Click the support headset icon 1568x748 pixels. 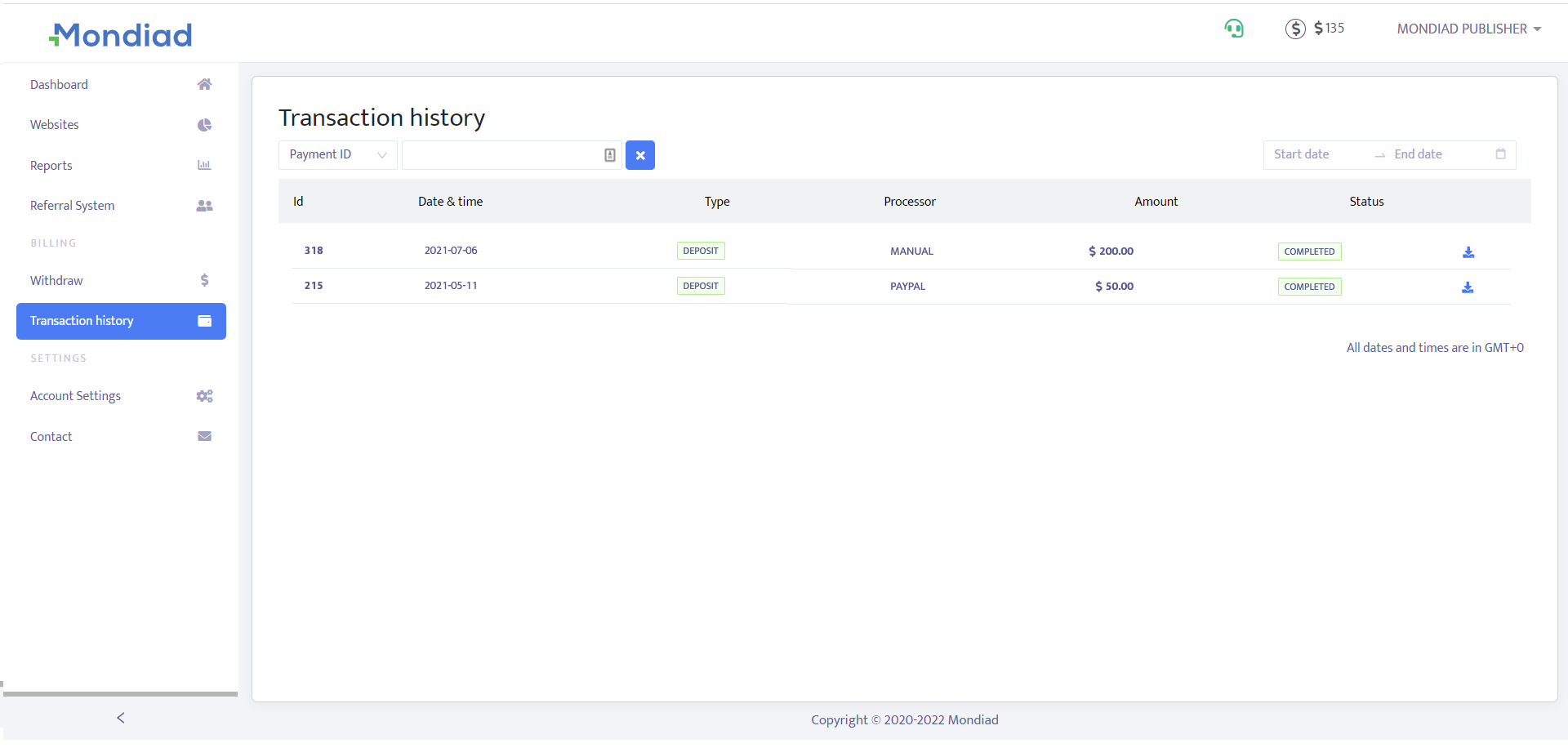tap(1233, 29)
